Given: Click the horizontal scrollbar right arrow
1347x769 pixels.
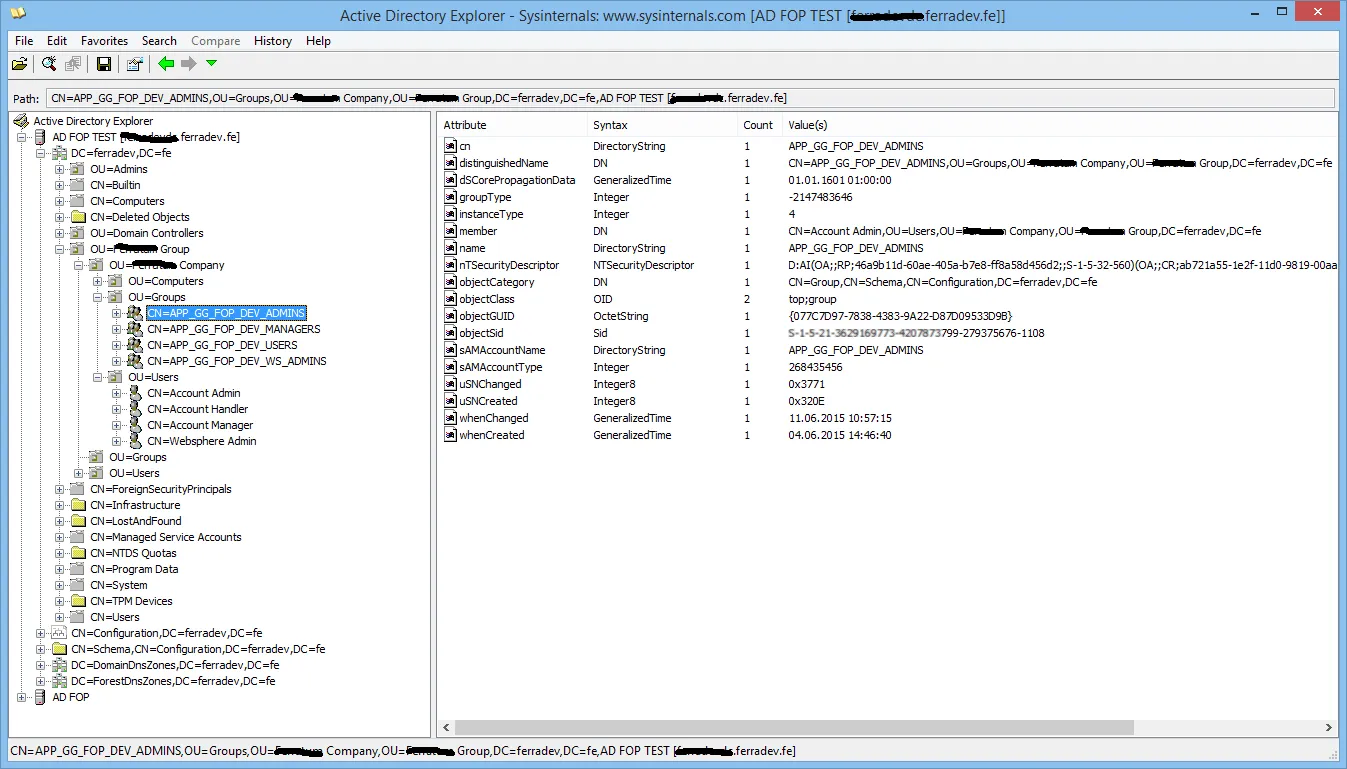Looking at the screenshot, I should point(1329,729).
